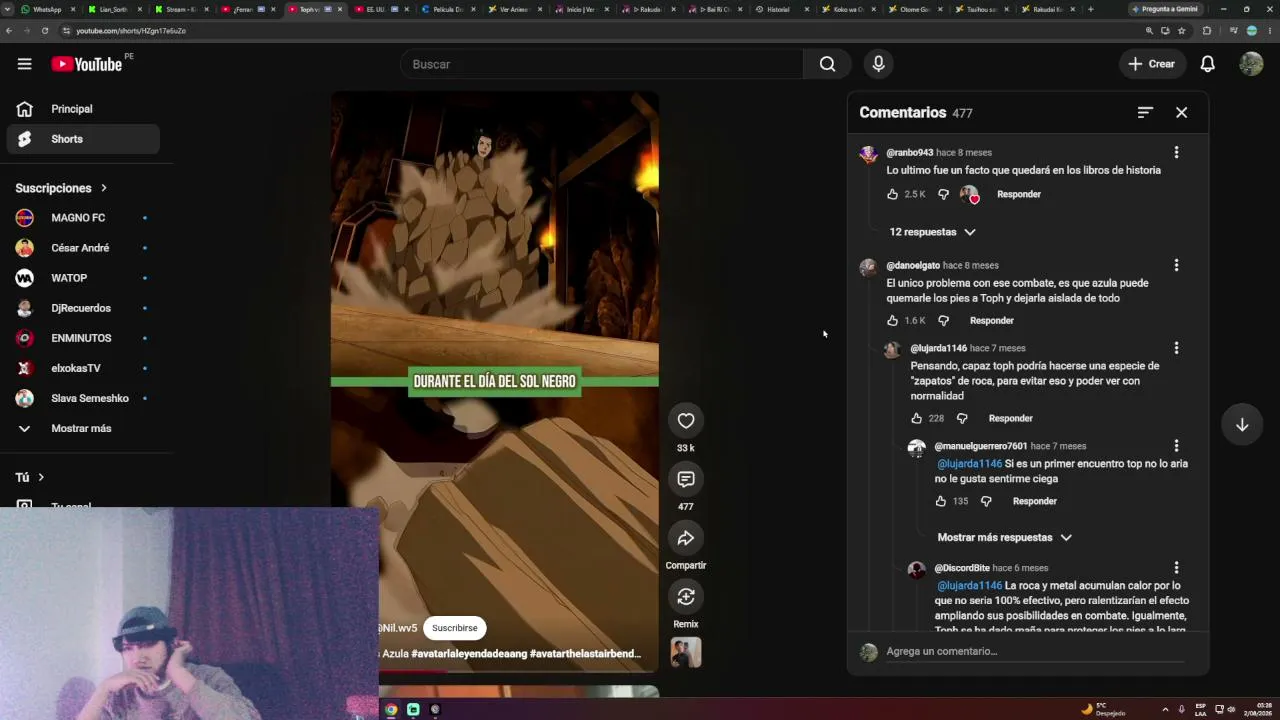Open the weather widget in the taskbar
1280x720 pixels.
(x=1105, y=710)
